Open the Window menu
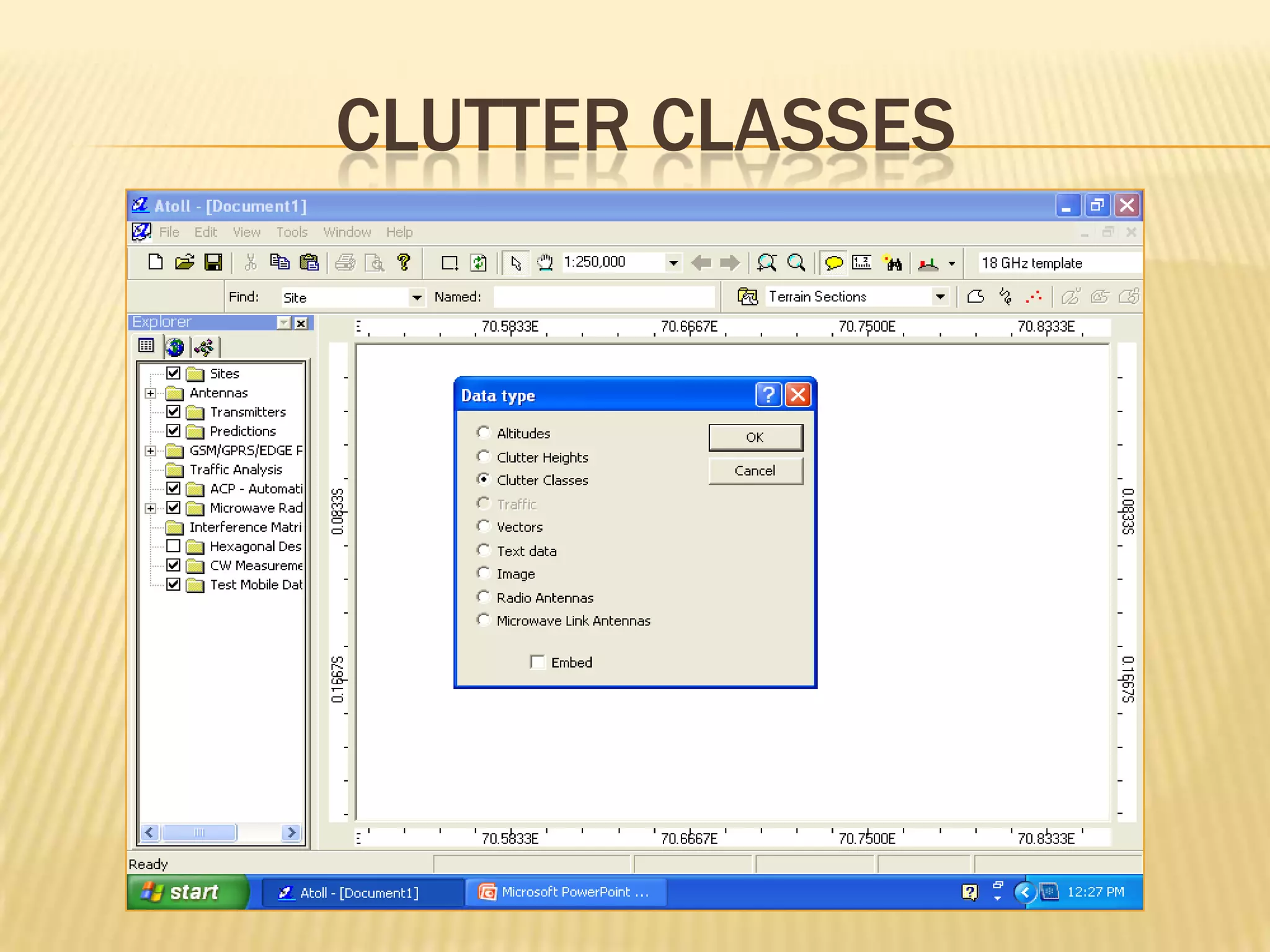Image resolution: width=1270 pixels, height=952 pixels. (347, 232)
